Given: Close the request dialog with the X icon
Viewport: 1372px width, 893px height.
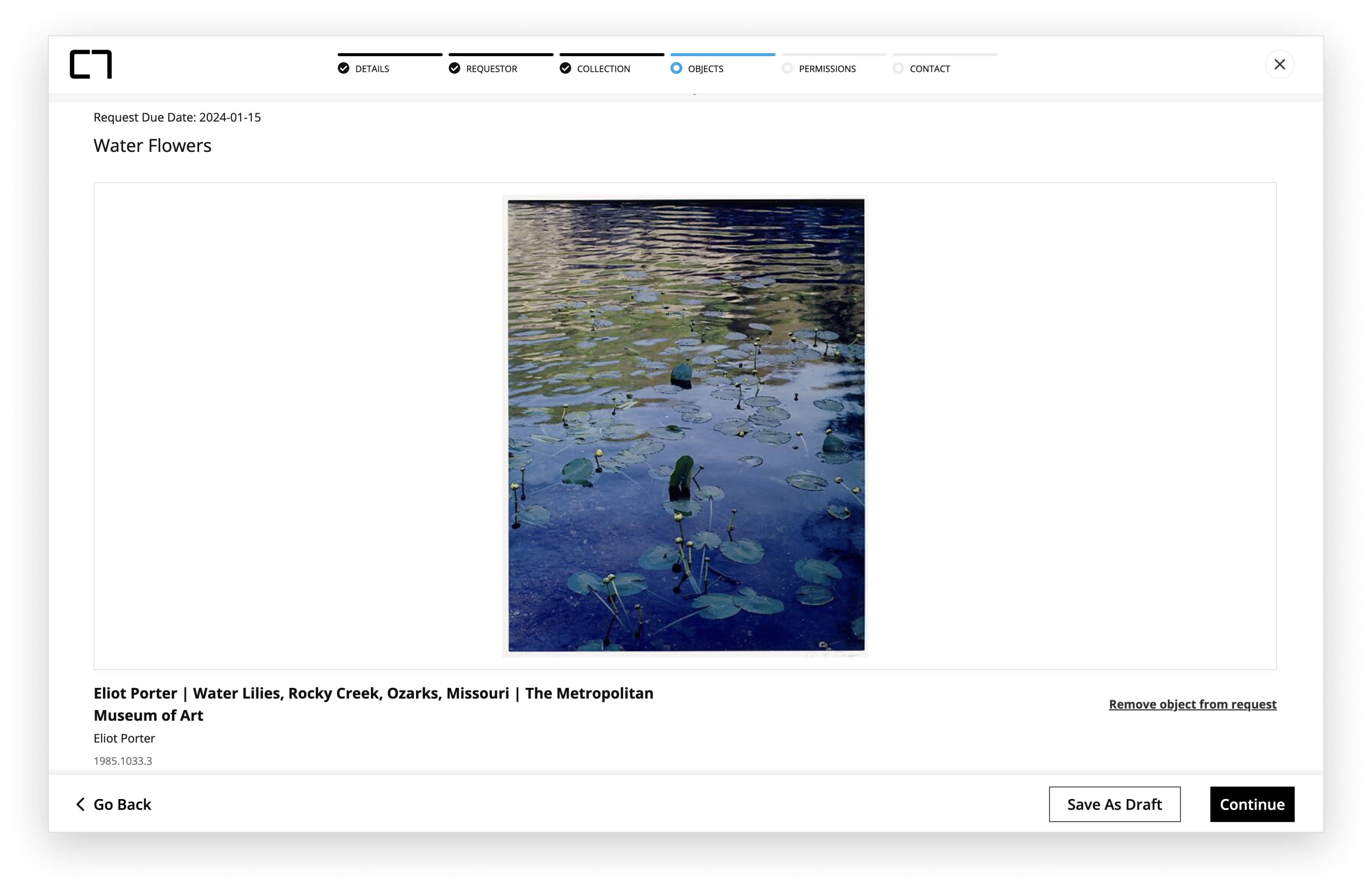Looking at the screenshot, I should 1279,65.
